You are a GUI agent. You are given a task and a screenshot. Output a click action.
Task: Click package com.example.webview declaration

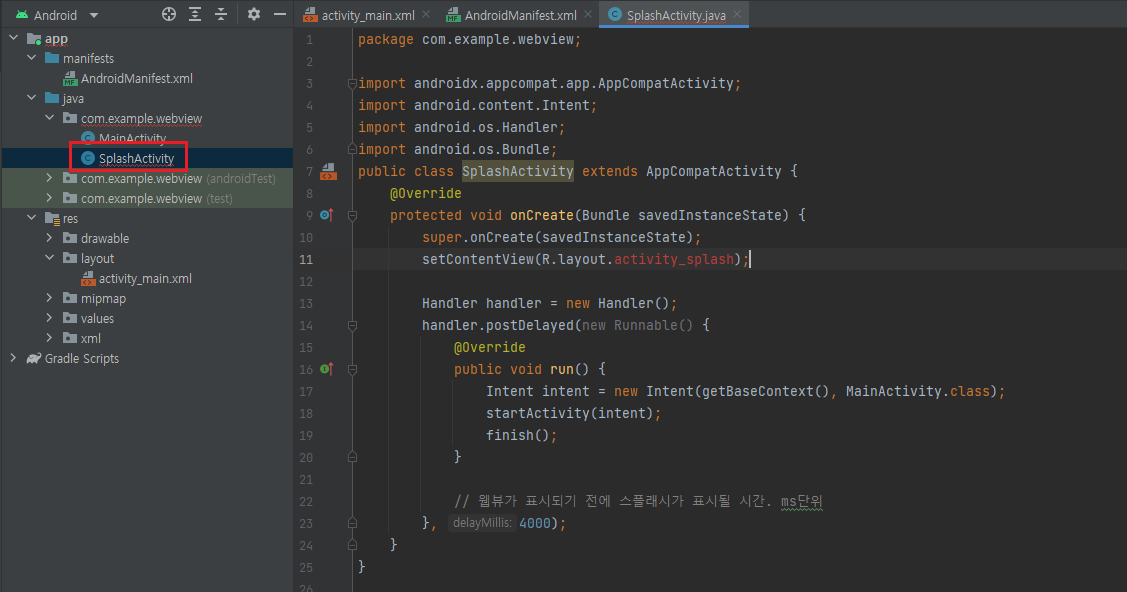point(469,40)
